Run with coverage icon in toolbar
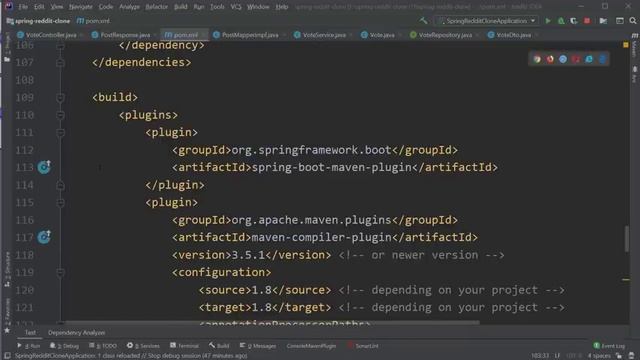 click(574, 20)
